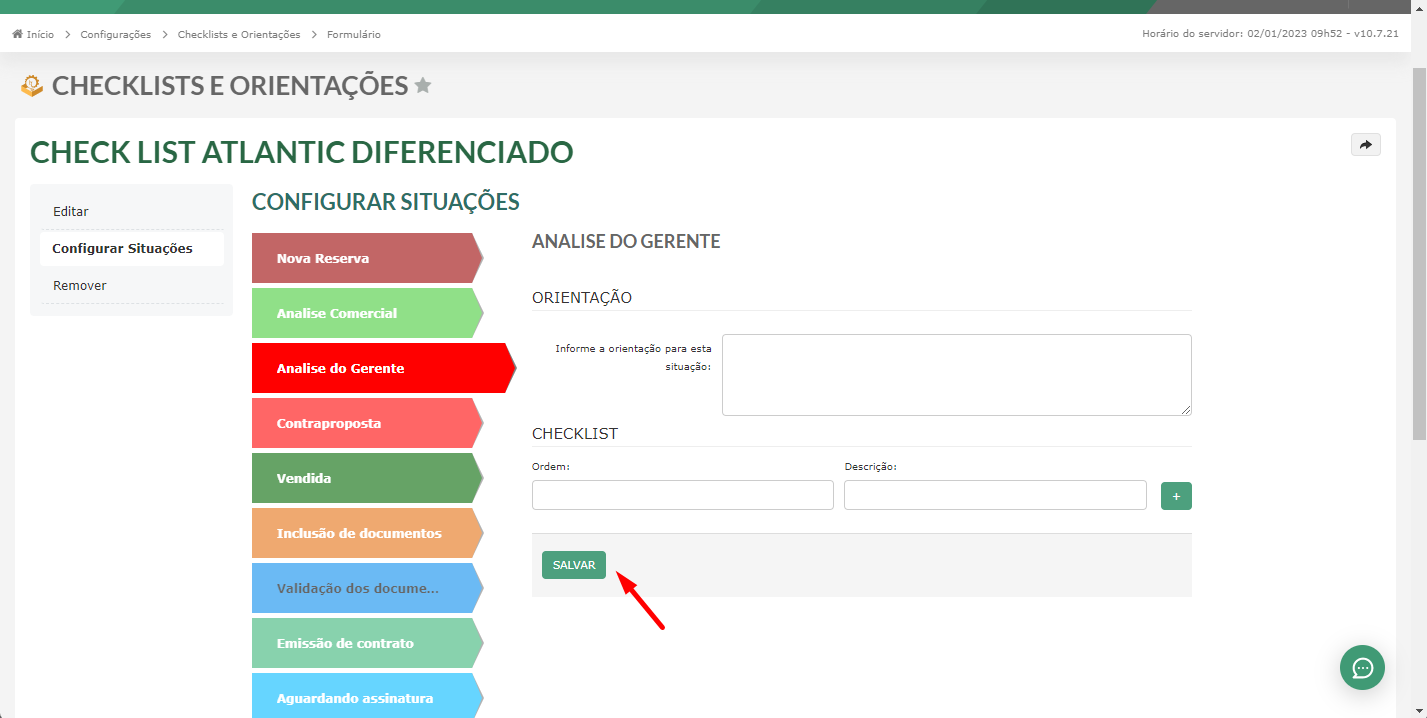
Task: Click the CHECKLIST section label
Action: [575, 434]
